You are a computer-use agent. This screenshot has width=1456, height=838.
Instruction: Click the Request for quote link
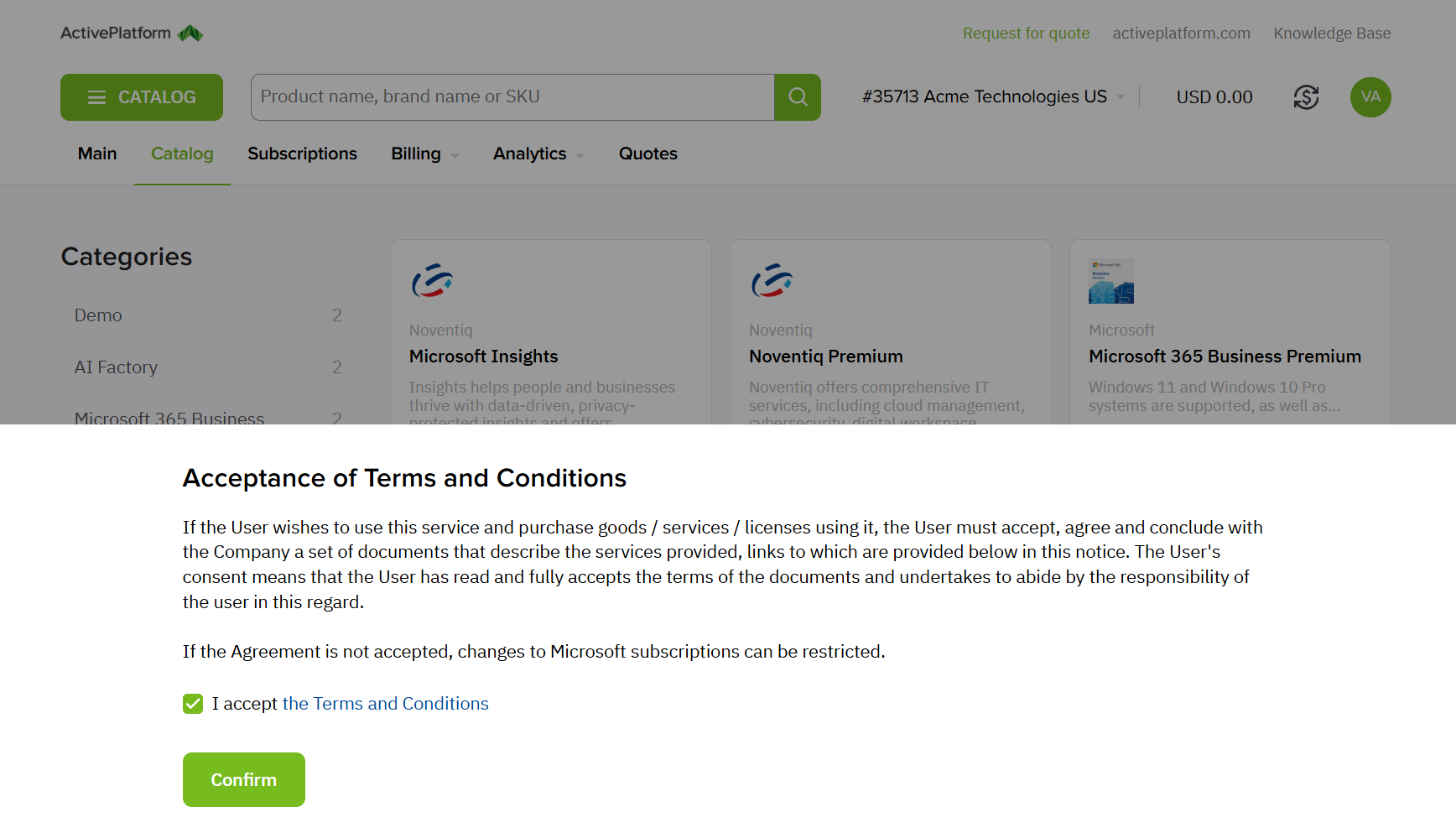pos(1026,34)
